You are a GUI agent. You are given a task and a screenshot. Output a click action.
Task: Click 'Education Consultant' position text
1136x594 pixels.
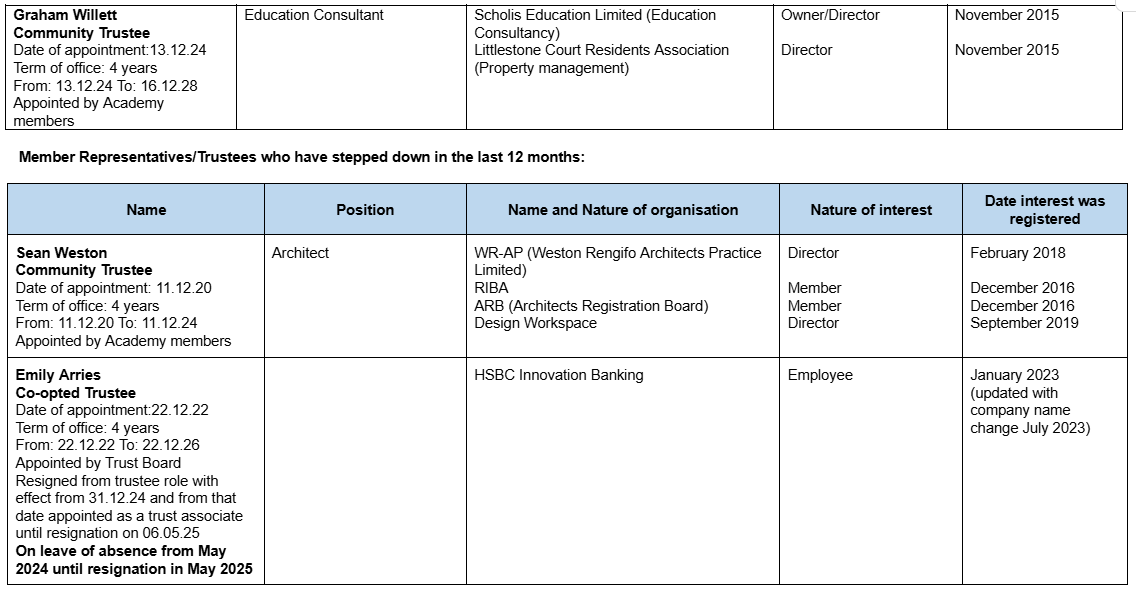[314, 15]
